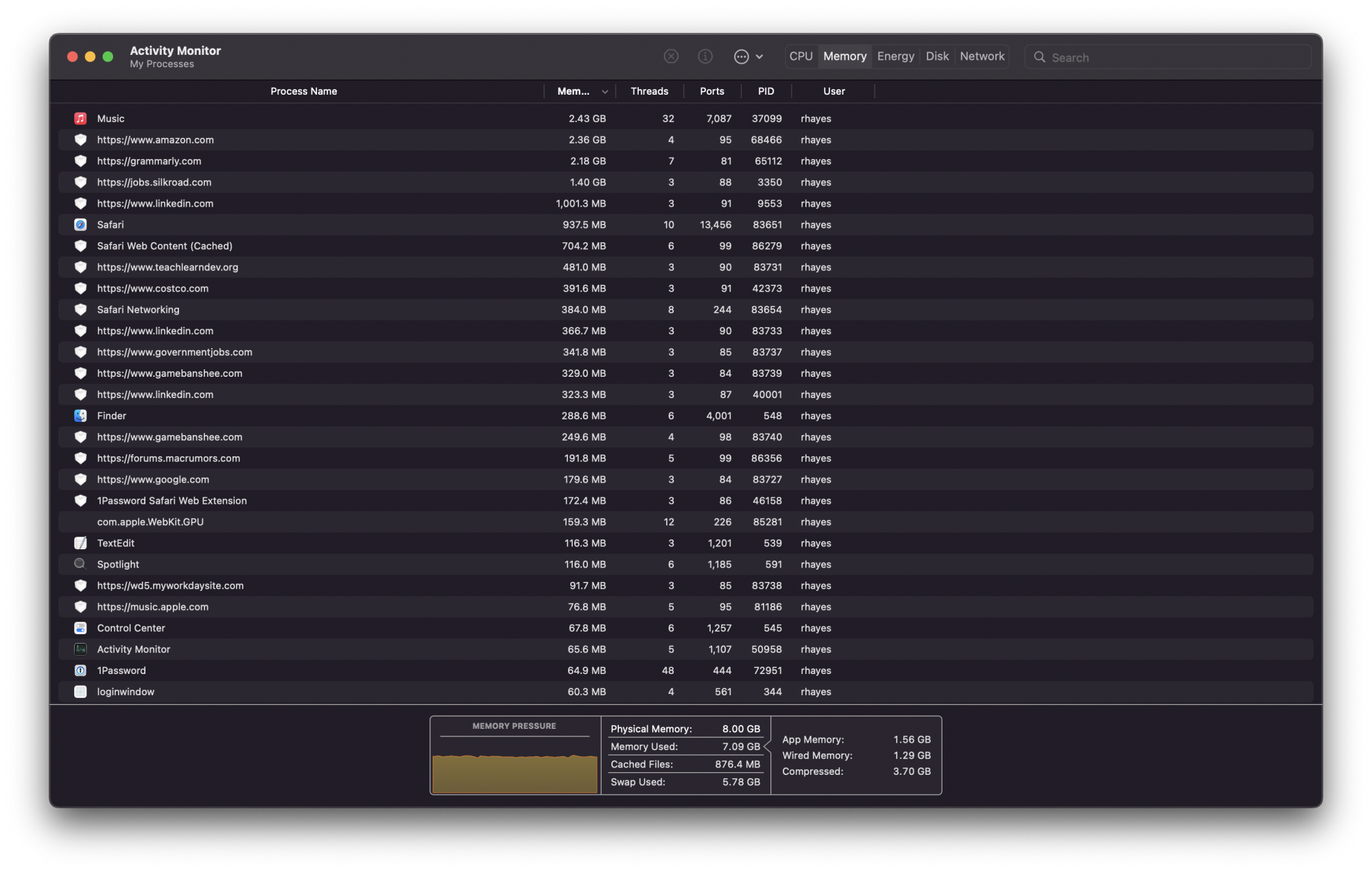Click the 1Password app icon in the list
Screen dimensions: 1372x873
tap(80, 671)
